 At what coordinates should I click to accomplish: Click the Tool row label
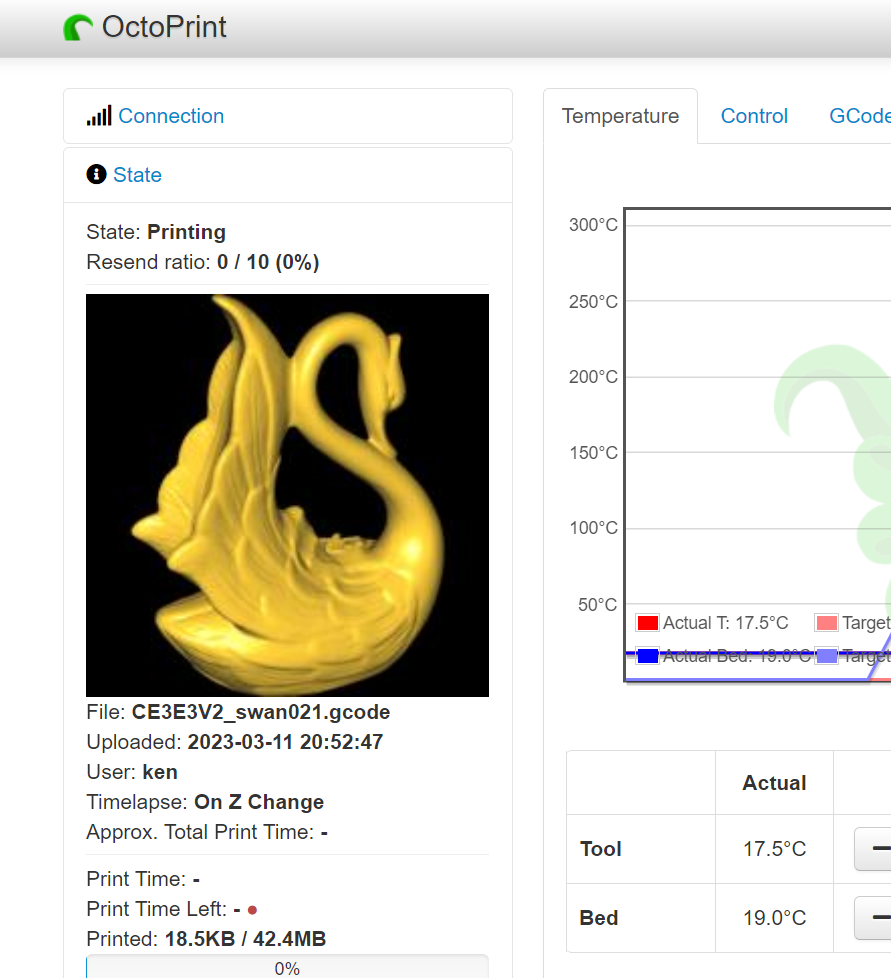coord(600,849)
